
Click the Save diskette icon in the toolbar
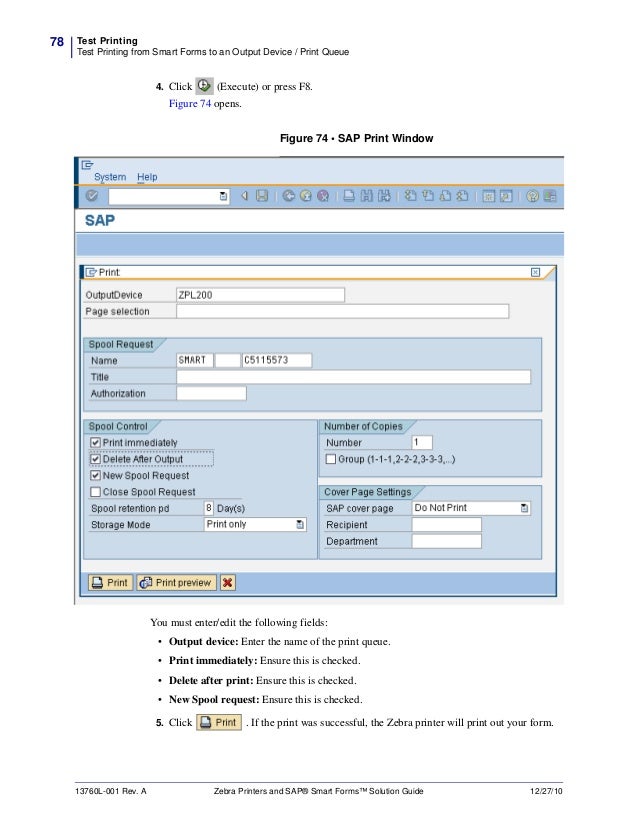pos(262,196)
